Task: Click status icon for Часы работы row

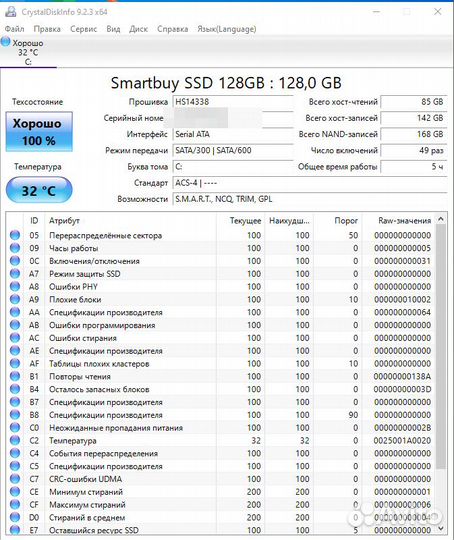Action: tap(15, 248)
